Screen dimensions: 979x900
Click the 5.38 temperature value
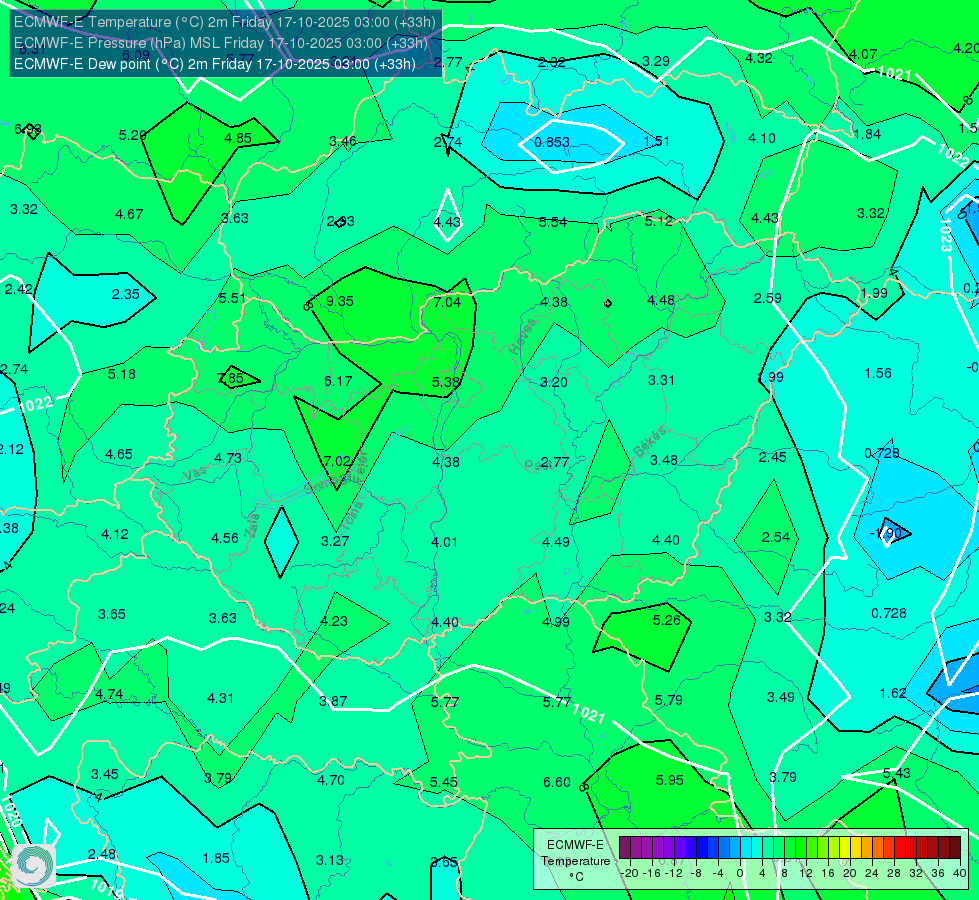[446, 382]
